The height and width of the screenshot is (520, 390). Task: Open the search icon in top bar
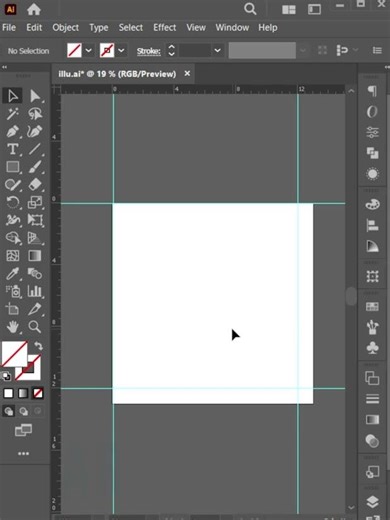point(250,9)
